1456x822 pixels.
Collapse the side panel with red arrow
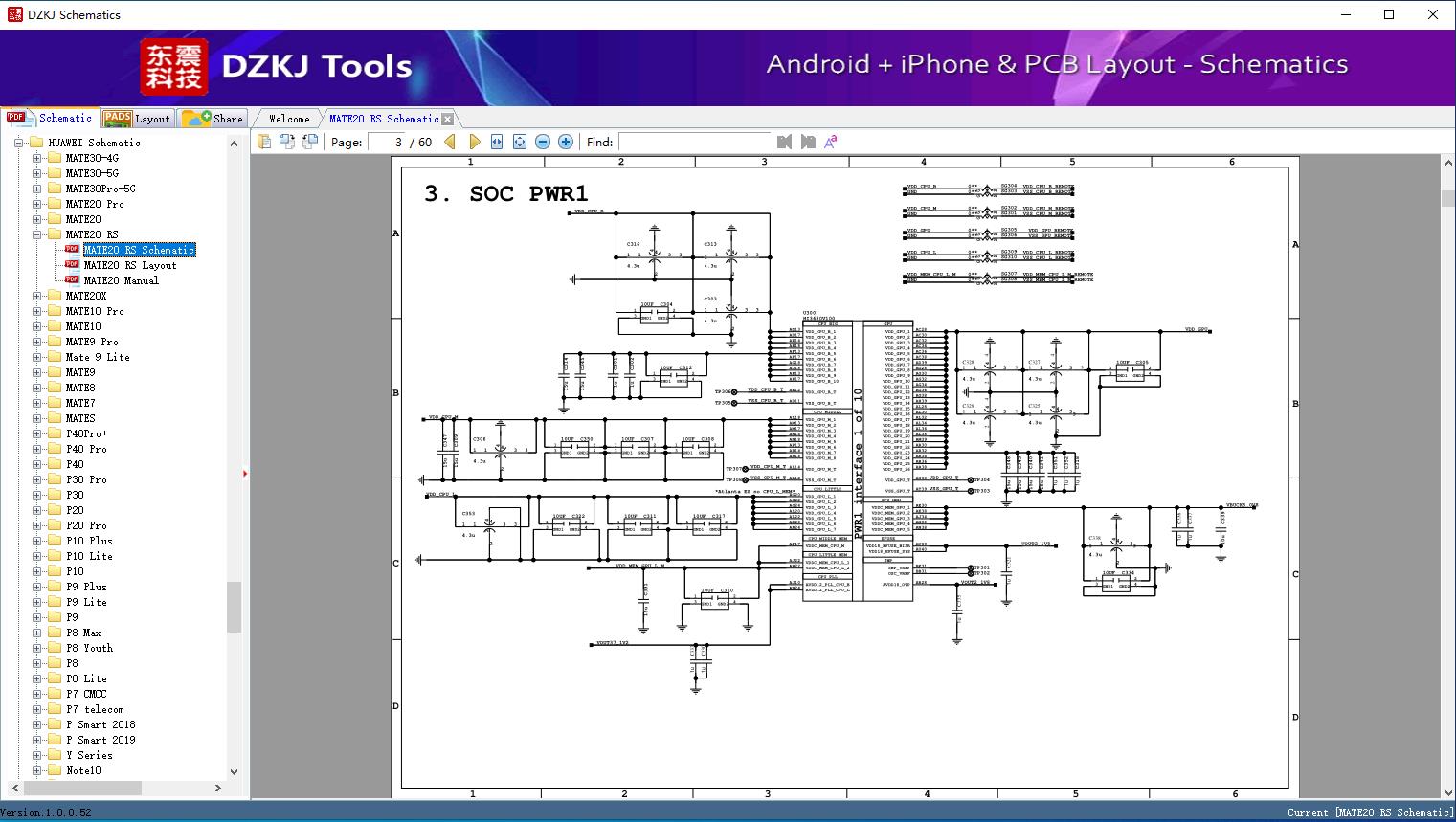tap(245, 473)
